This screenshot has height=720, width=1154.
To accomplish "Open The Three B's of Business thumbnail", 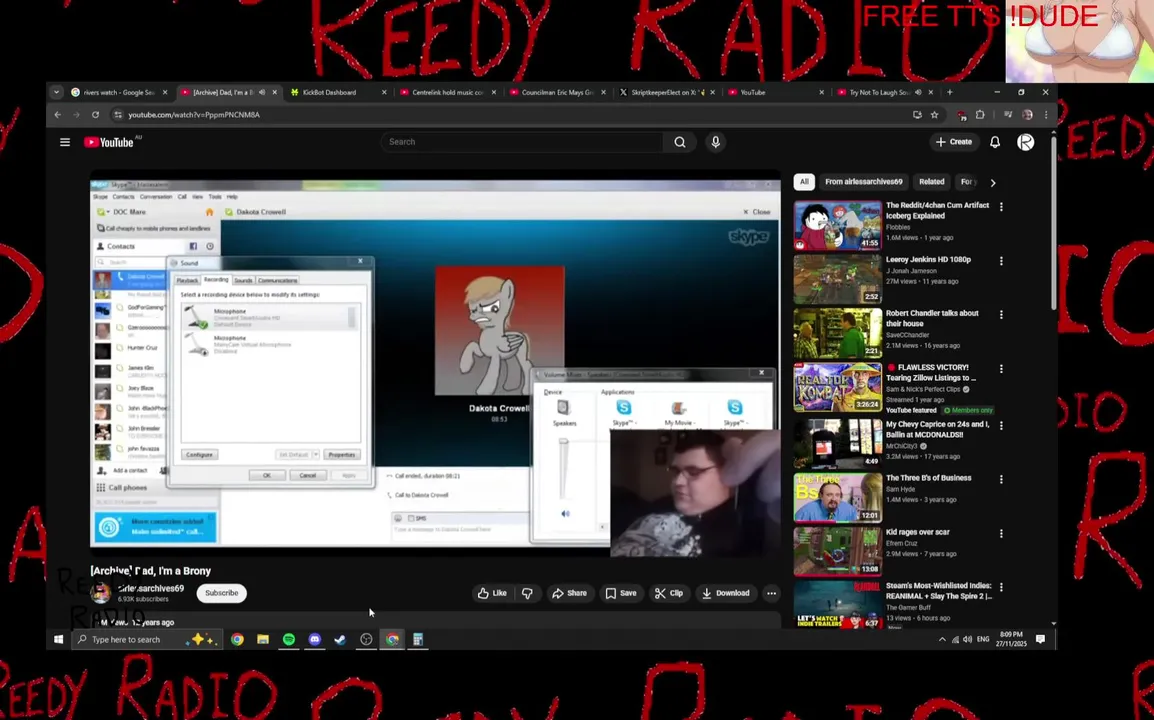I will pyautogui.click(x=838, y=497).
